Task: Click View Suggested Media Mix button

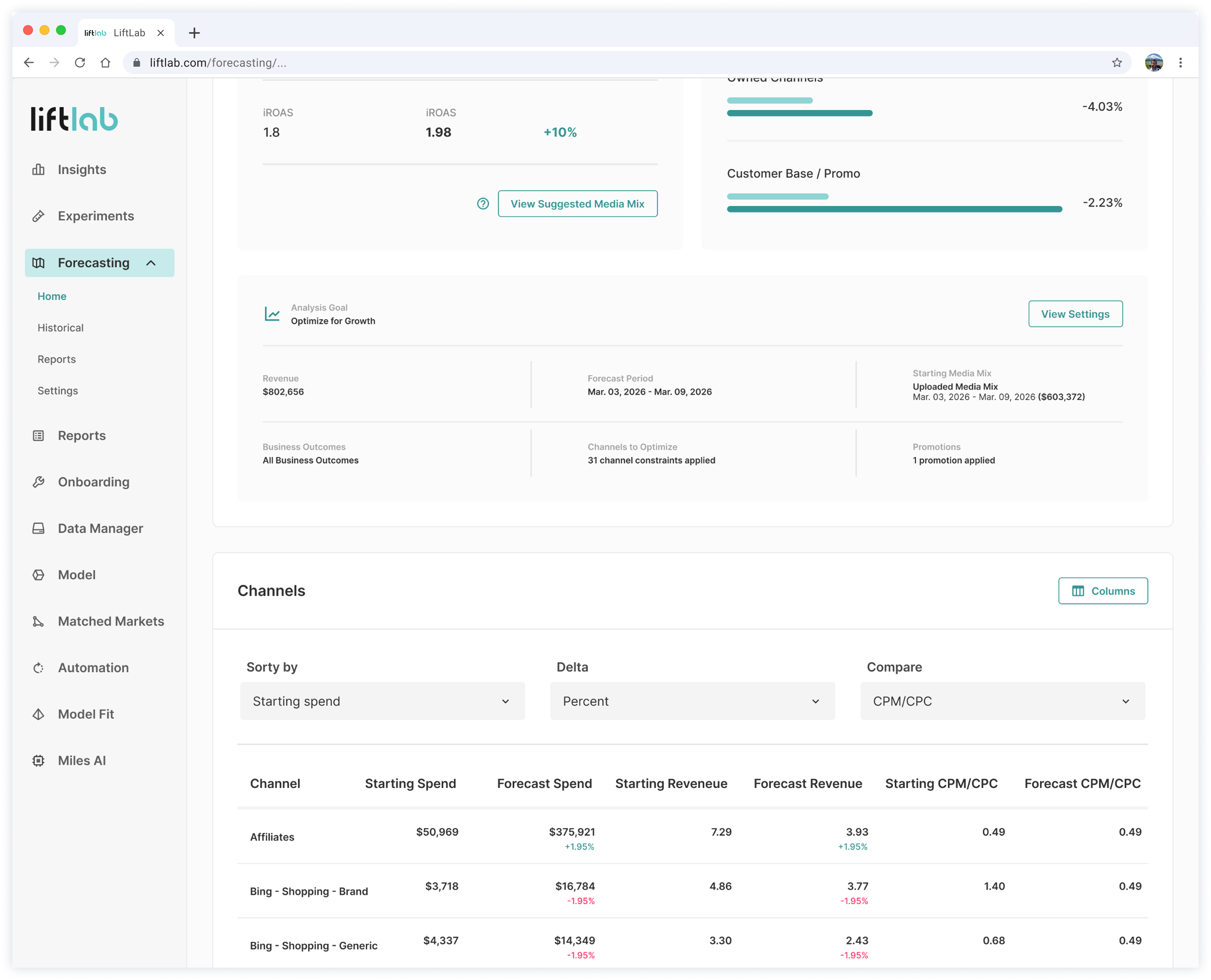Action: click(577, 204)
